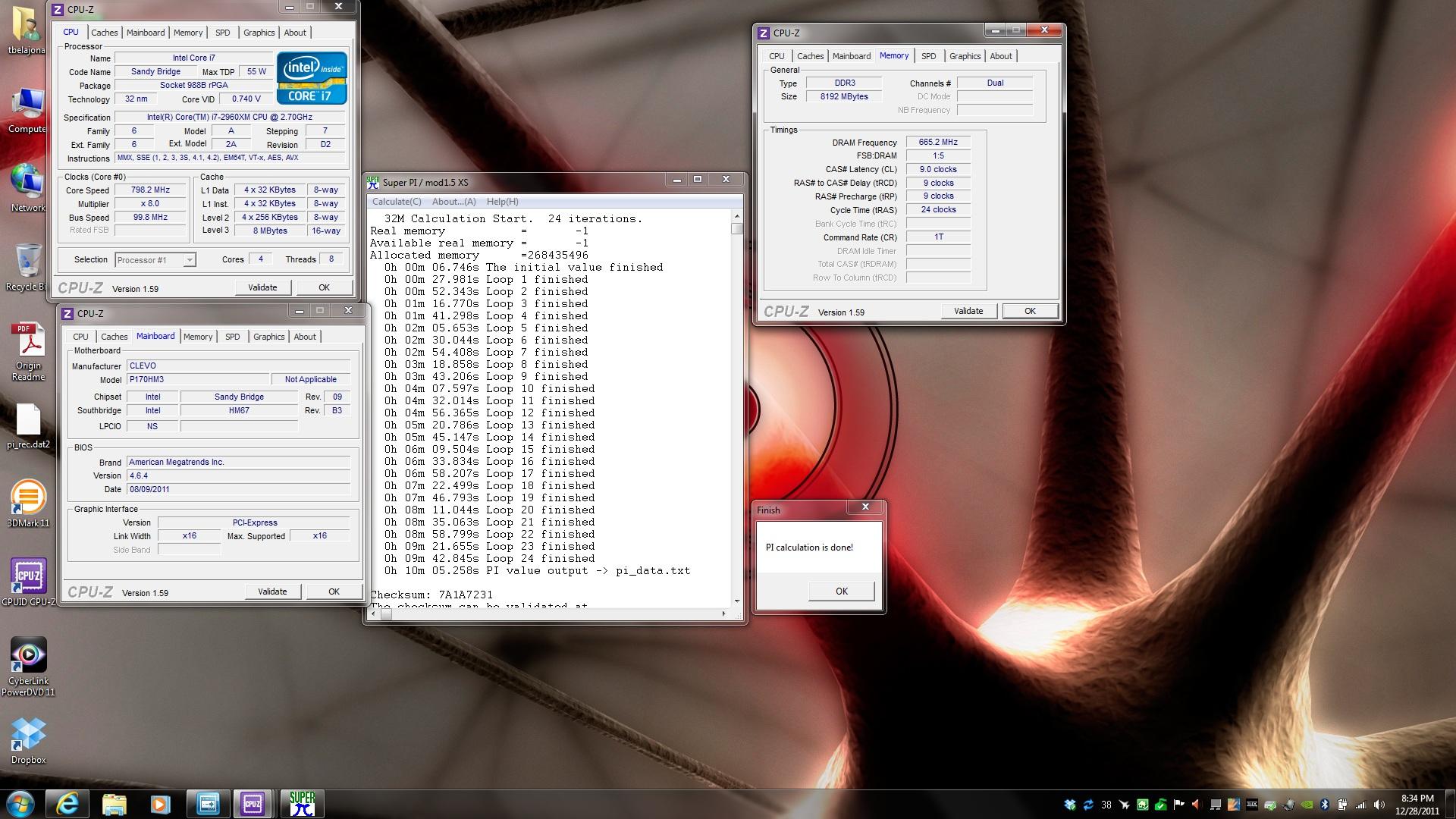Viewport: 1456px width, 819px height.
Task: Switch to Mainboard tab in Memory window
Action: (x=852, y=56)
